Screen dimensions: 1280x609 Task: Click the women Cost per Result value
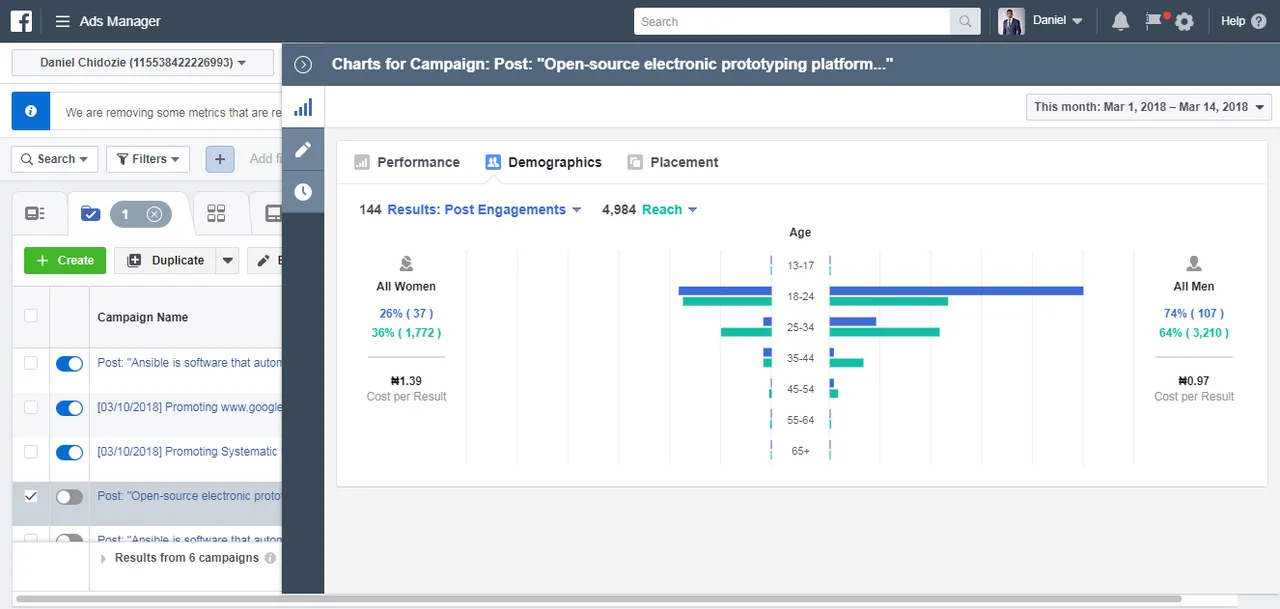(x=406, y=381)
